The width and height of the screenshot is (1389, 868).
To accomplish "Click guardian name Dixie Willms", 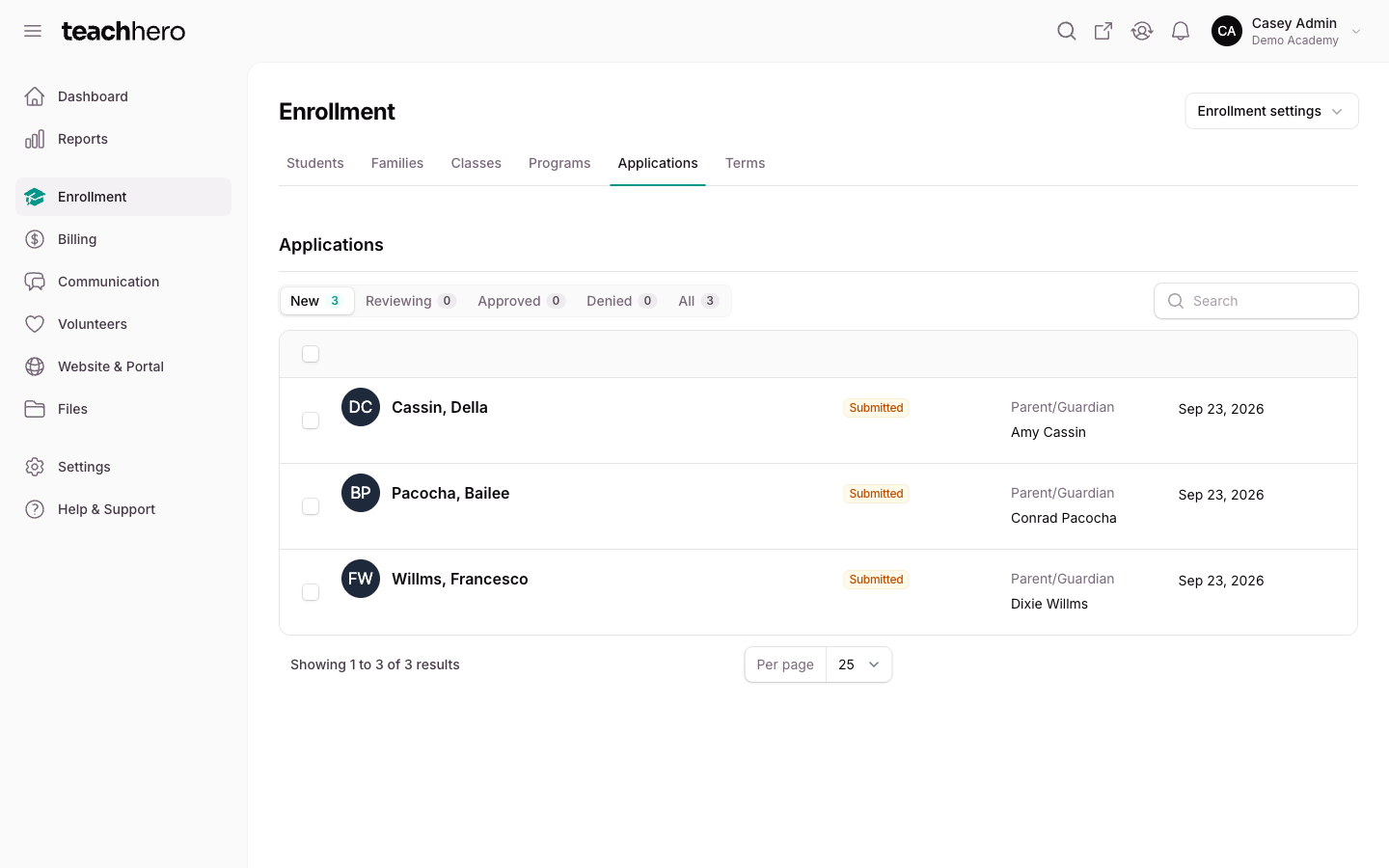I will tap(1049, 604).
